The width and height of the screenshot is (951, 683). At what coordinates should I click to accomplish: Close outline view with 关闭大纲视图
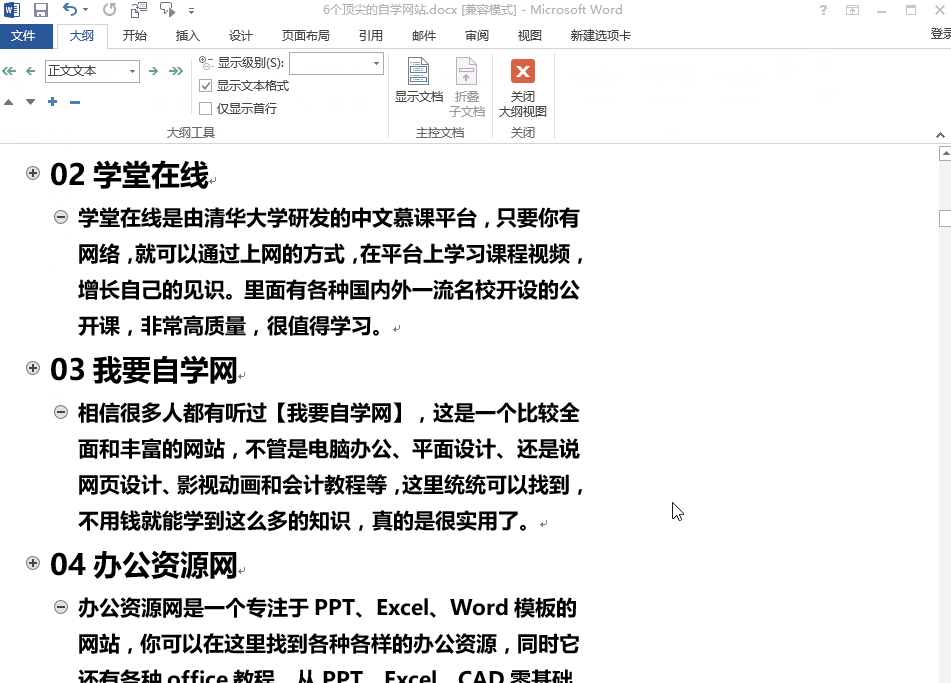522,87
